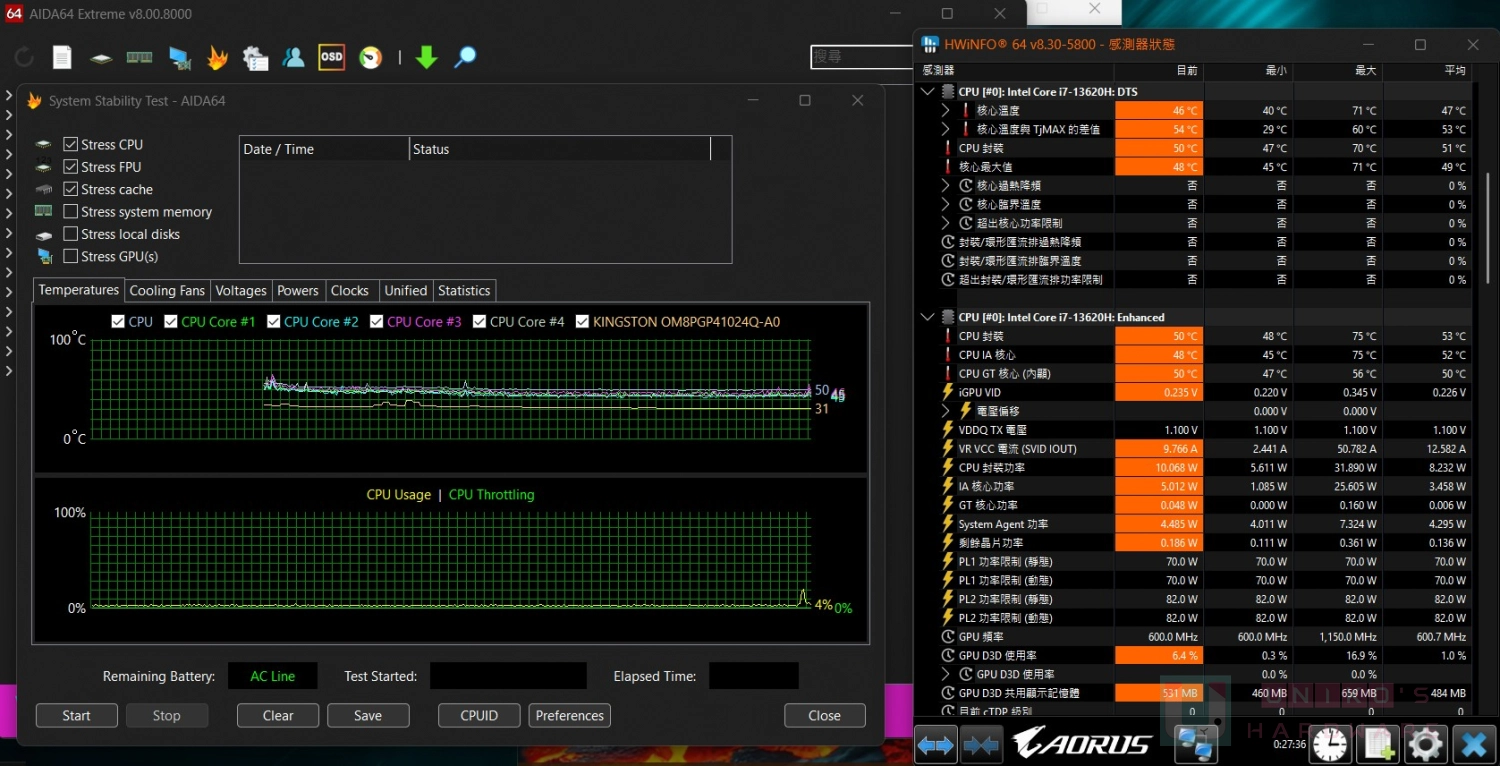This screenshot has width=1500, height=766.
Task: Click the greyed refresh icon in AIDA64 toolbar
Action: coord(23,57)
